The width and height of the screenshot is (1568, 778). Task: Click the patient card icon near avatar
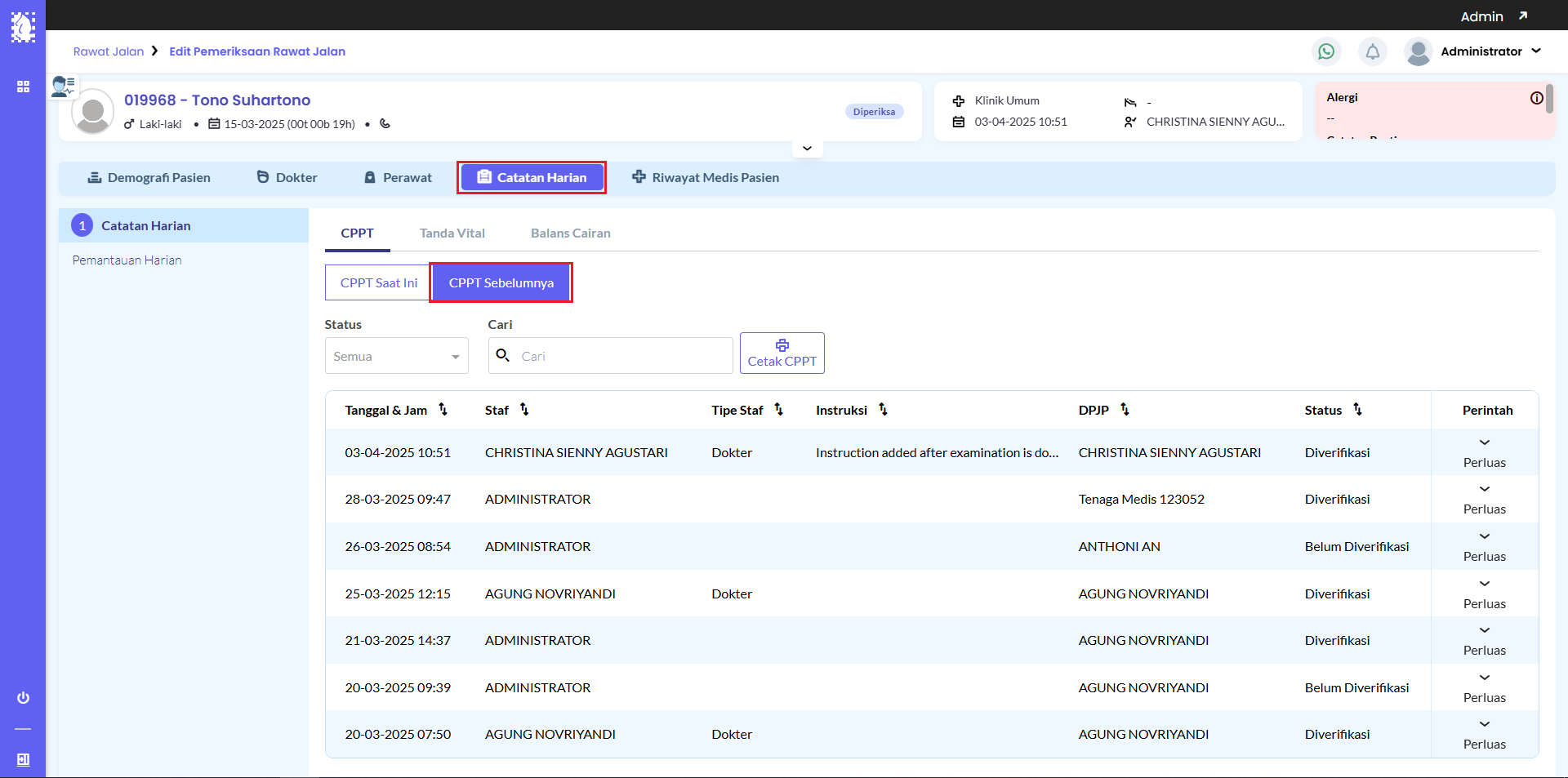[x=63, y=86]
